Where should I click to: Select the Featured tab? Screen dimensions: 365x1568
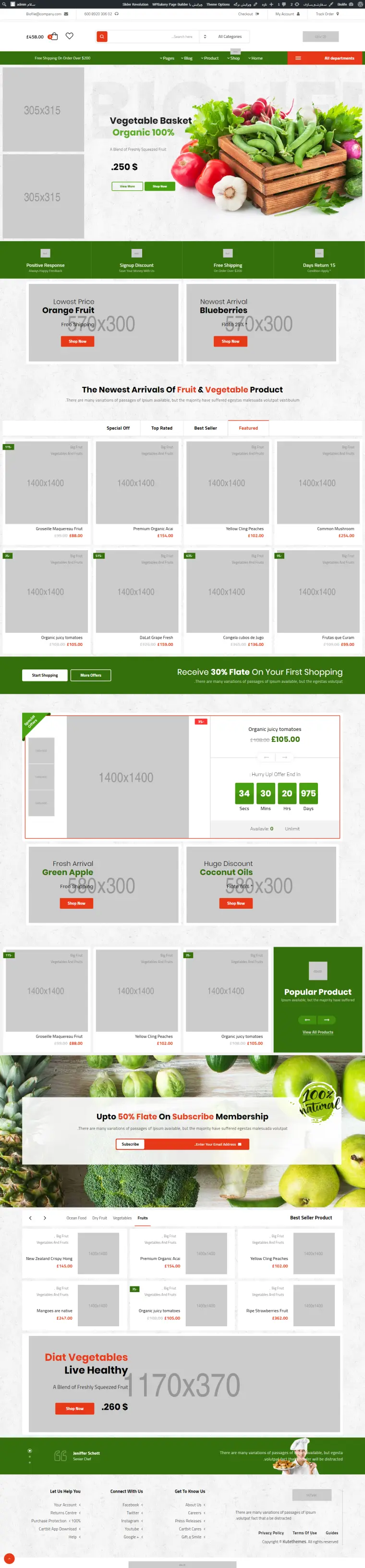(248, 428)
